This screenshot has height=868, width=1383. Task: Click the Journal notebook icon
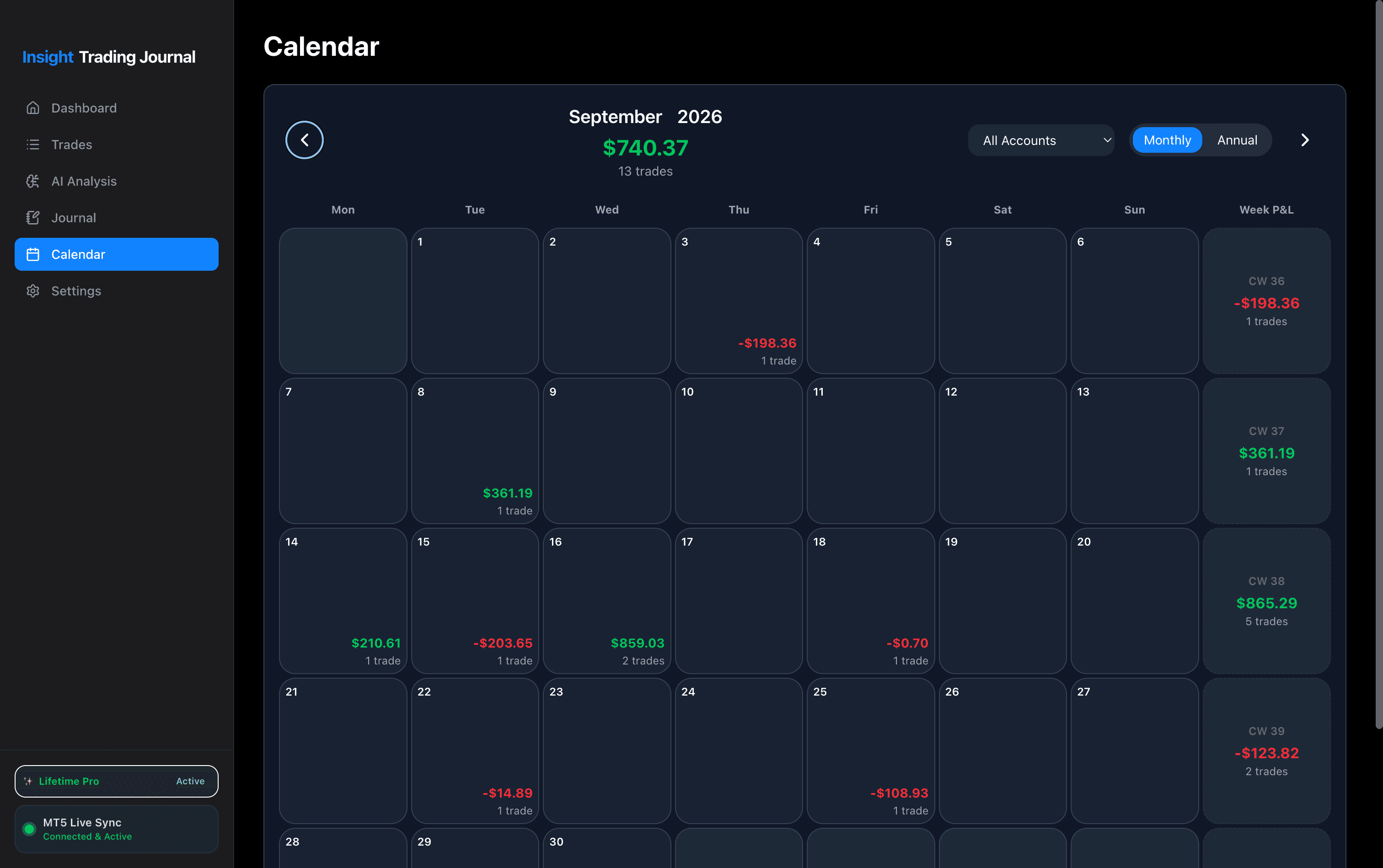coord(33,218)
